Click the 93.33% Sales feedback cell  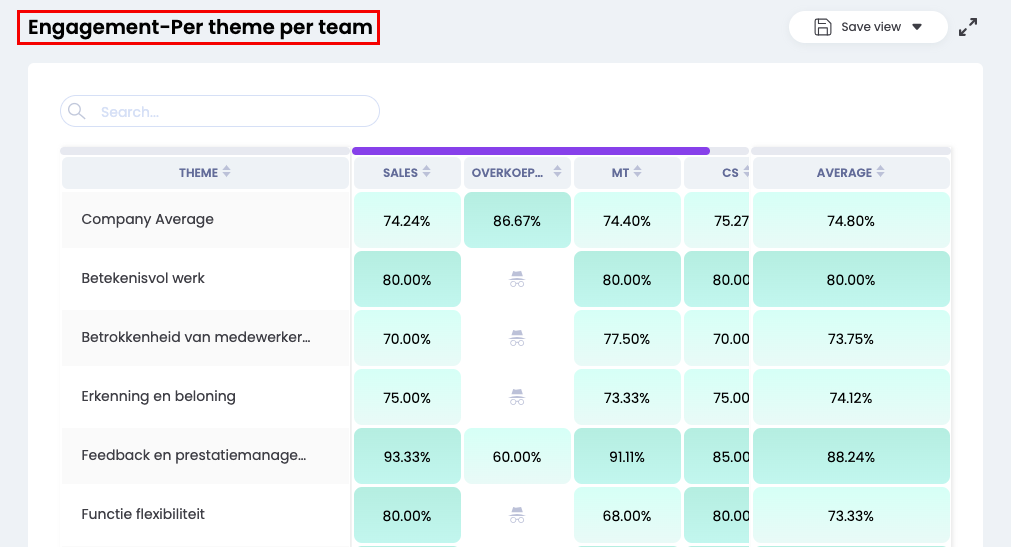pos(407,457)
